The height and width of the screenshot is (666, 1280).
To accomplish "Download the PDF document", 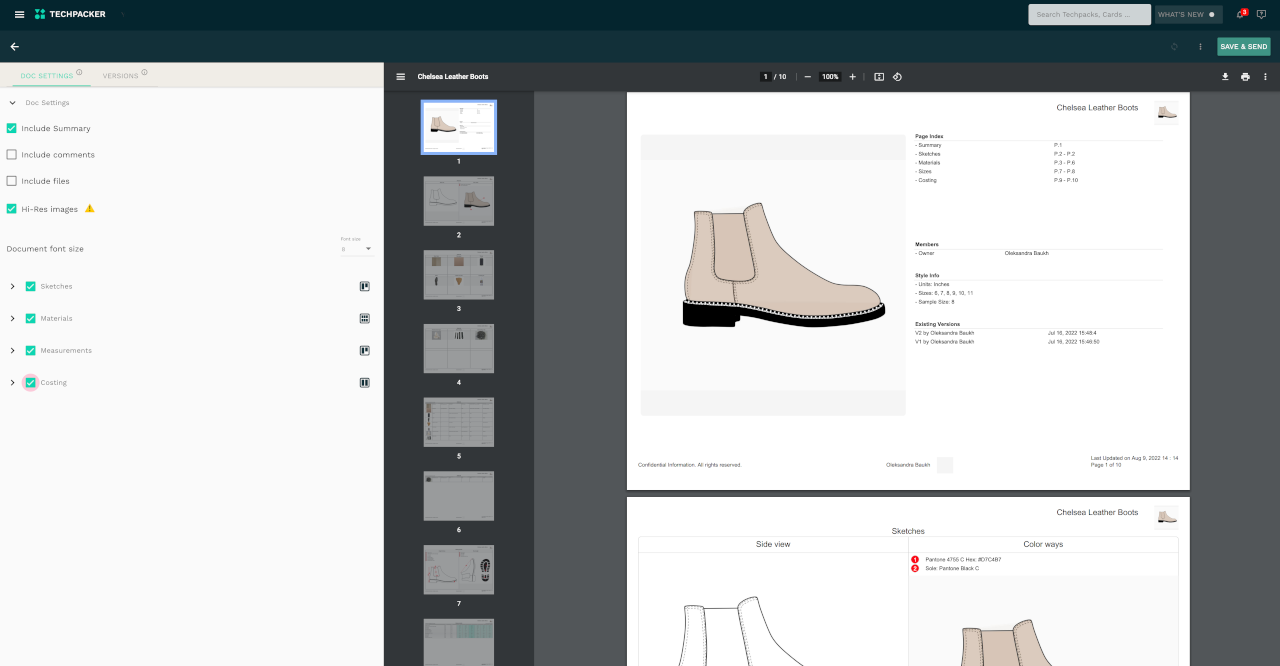I will click(x=1225, y=77).
